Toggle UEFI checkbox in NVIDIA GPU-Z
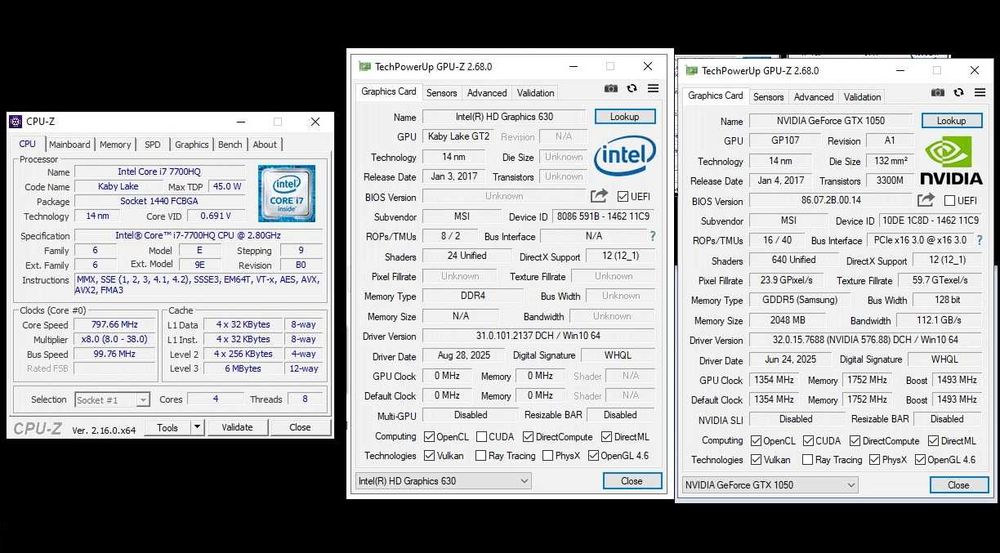1000x553 pixels. coord(950,200)
